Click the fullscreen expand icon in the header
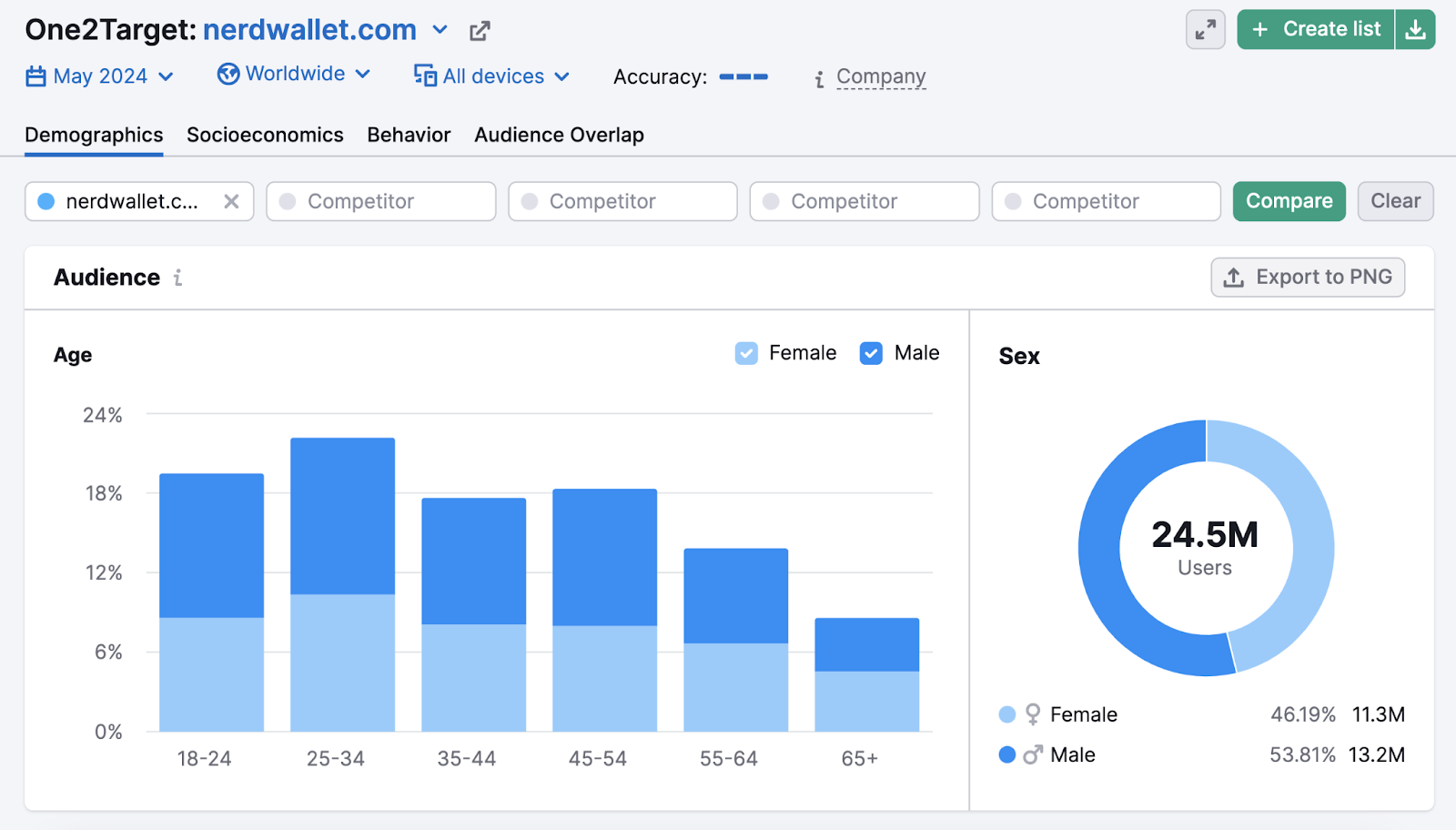 [1205, 29]
